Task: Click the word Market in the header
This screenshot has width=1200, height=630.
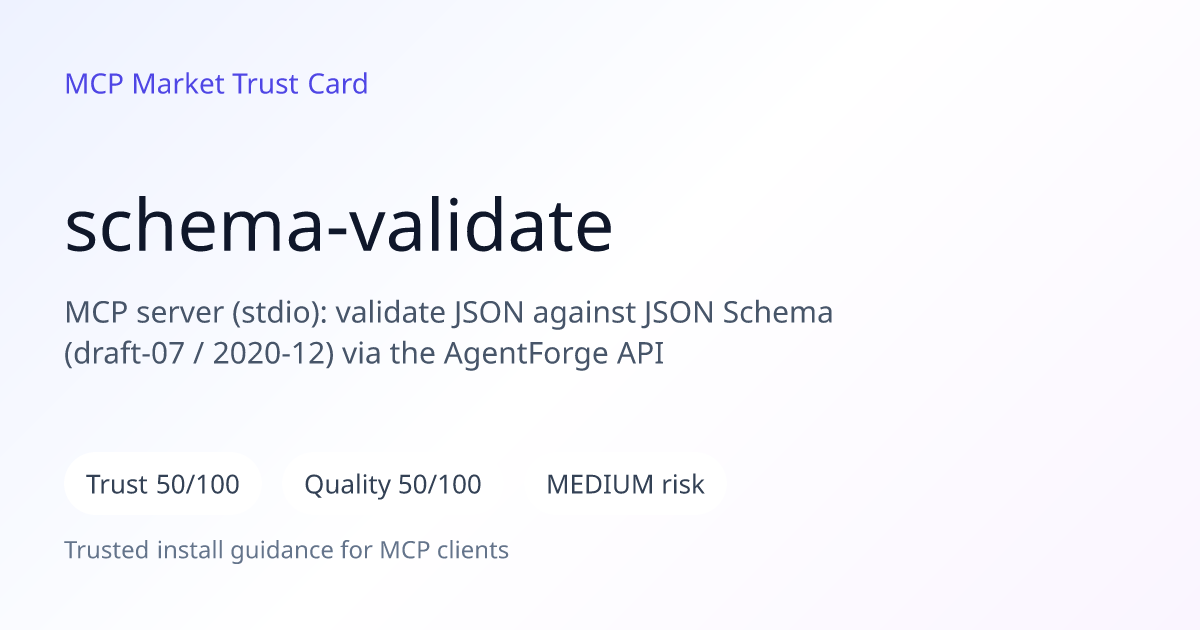Action: tap(178, 84)
